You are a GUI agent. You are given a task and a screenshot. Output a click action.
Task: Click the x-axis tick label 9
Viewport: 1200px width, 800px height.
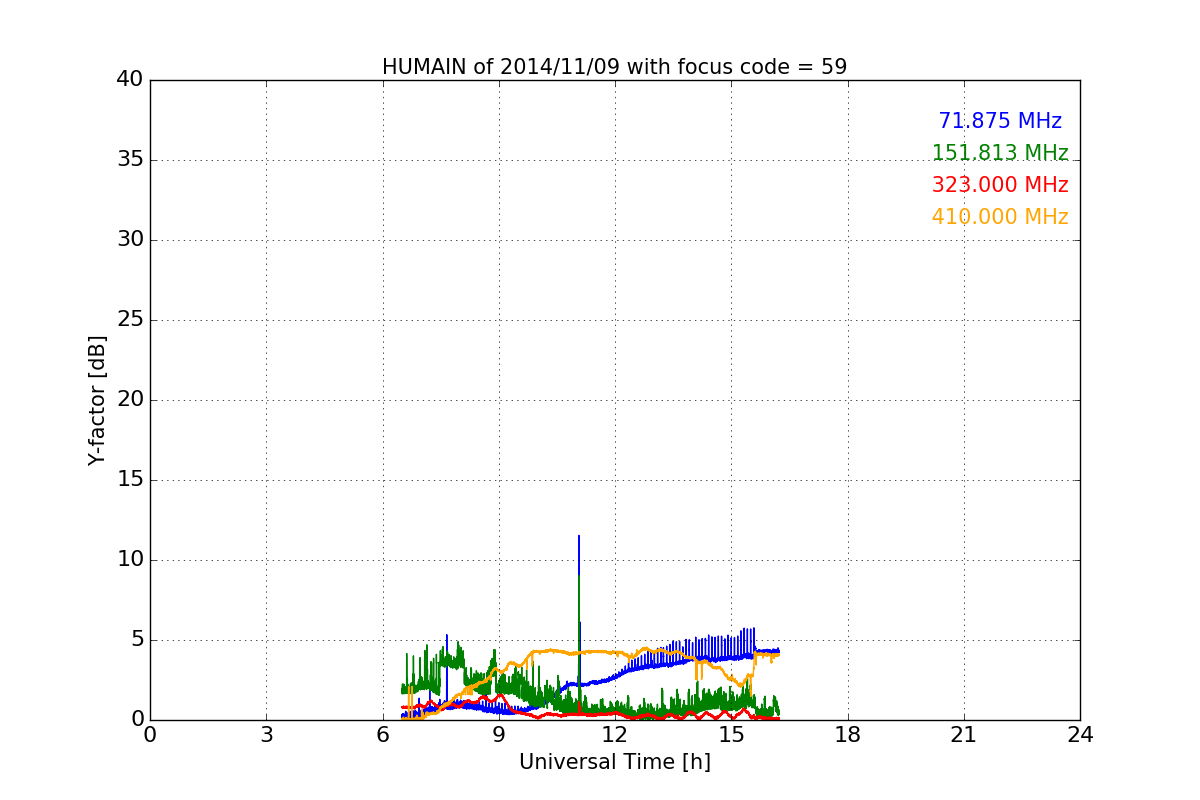[499, 735]
